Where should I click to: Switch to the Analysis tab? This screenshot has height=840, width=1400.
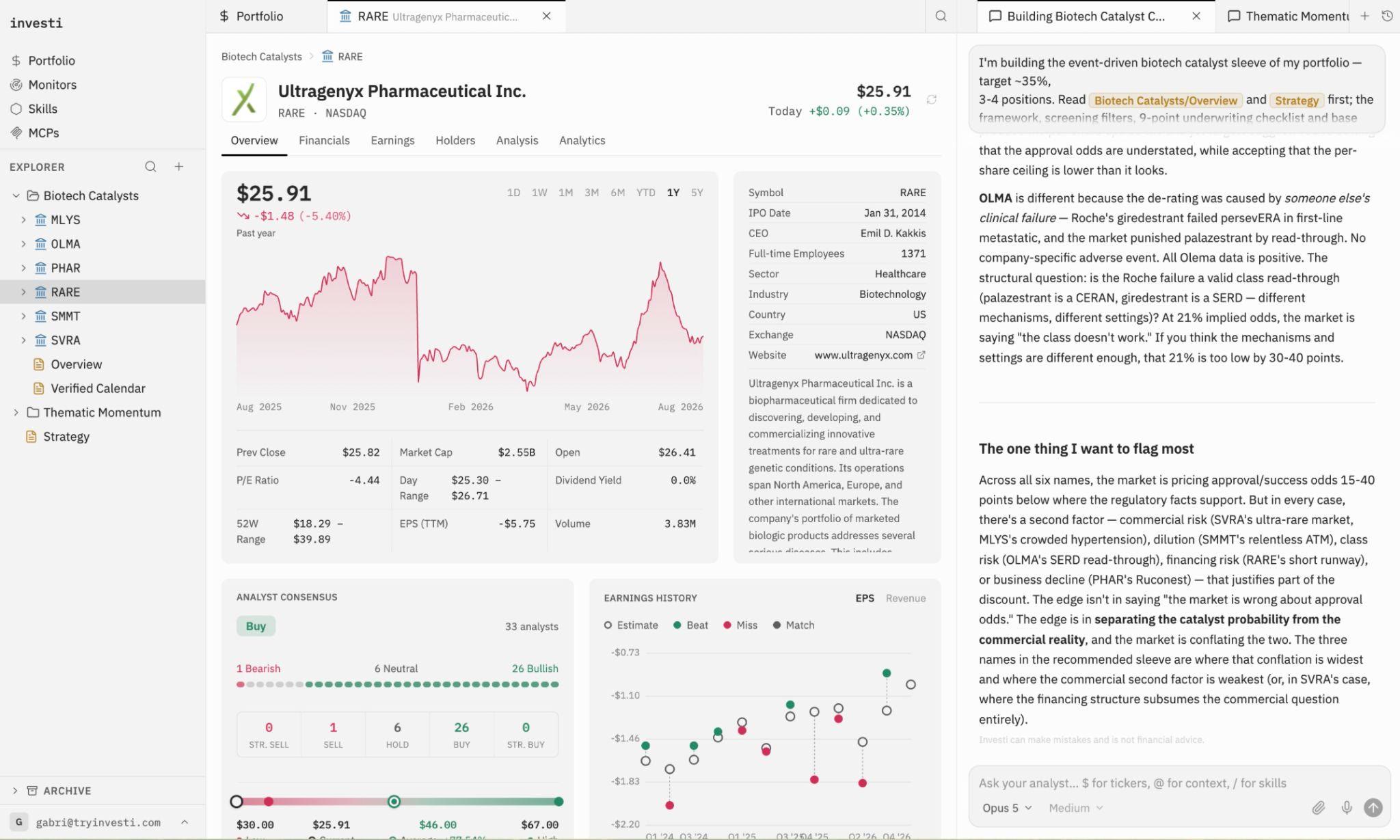(517, 141)
